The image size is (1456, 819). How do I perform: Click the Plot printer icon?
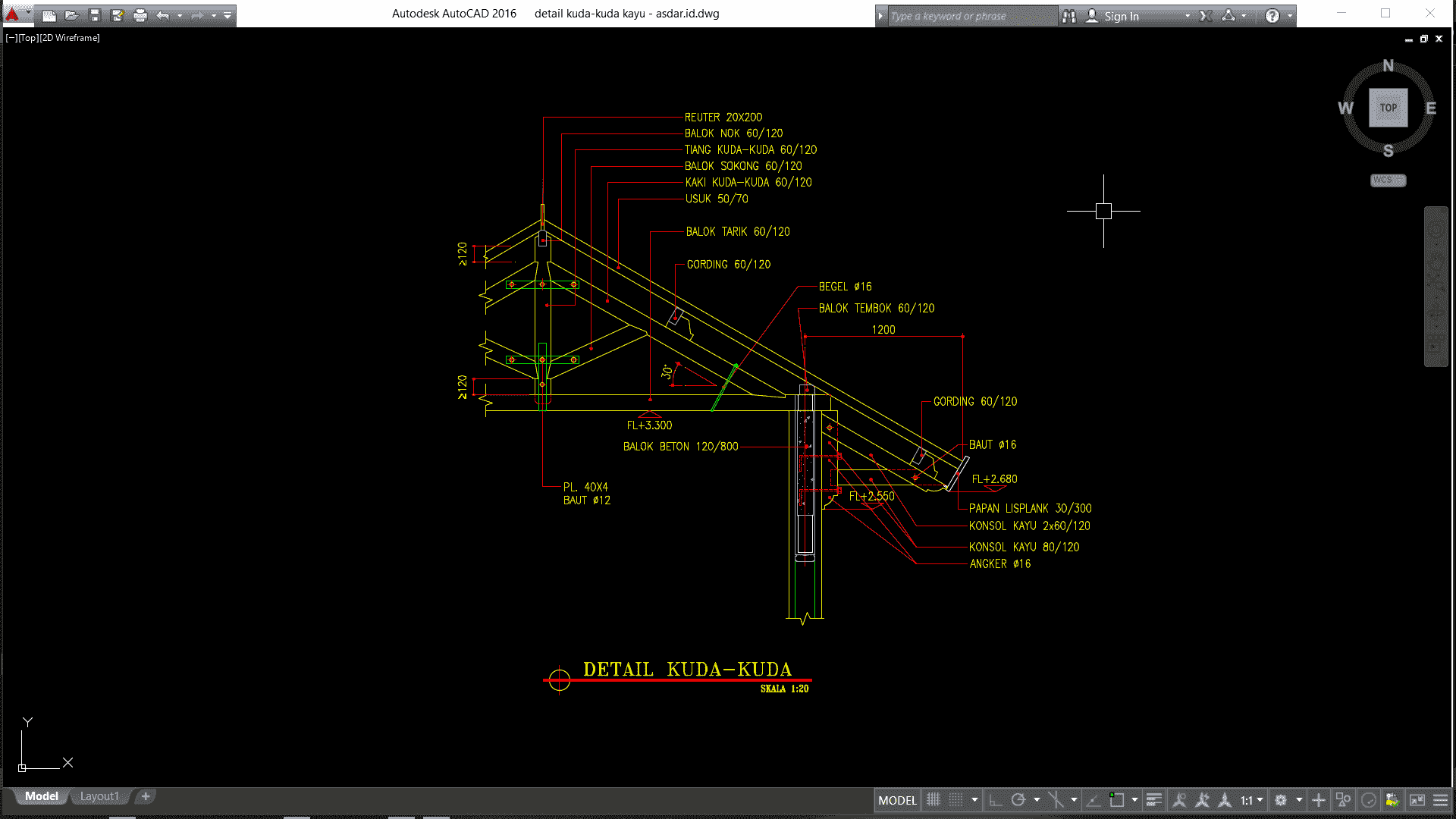tap(140, 15)
